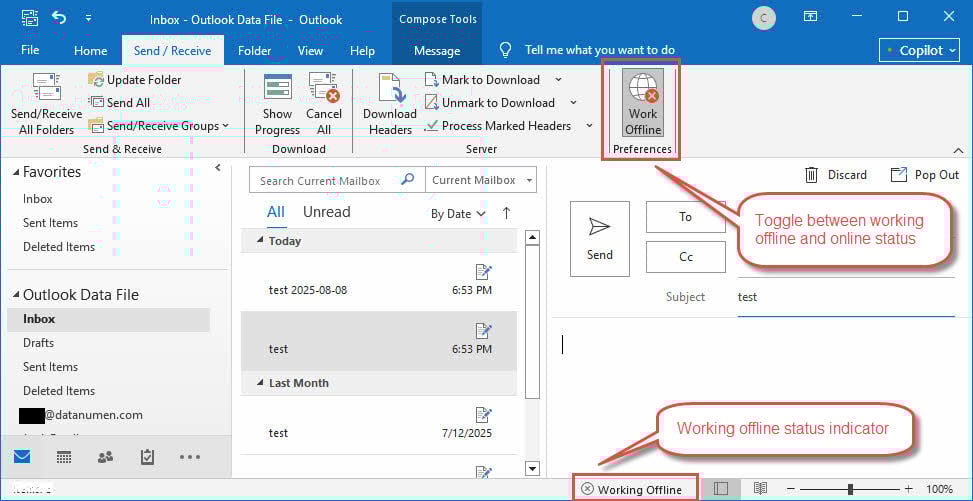Select Drafts folder
Image resolution: width=973 pixels, height=501 pixels.
[38, 343]
